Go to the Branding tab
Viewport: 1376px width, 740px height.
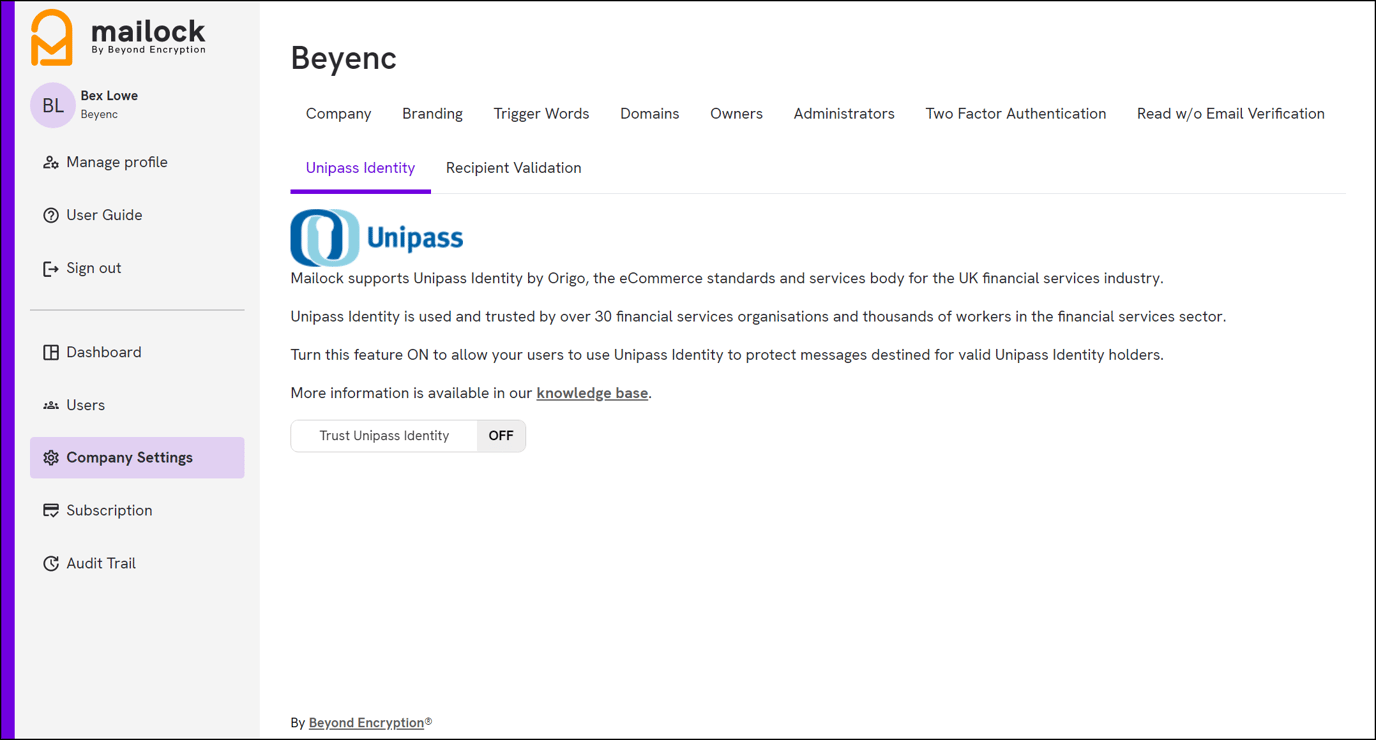coord(432,113)
